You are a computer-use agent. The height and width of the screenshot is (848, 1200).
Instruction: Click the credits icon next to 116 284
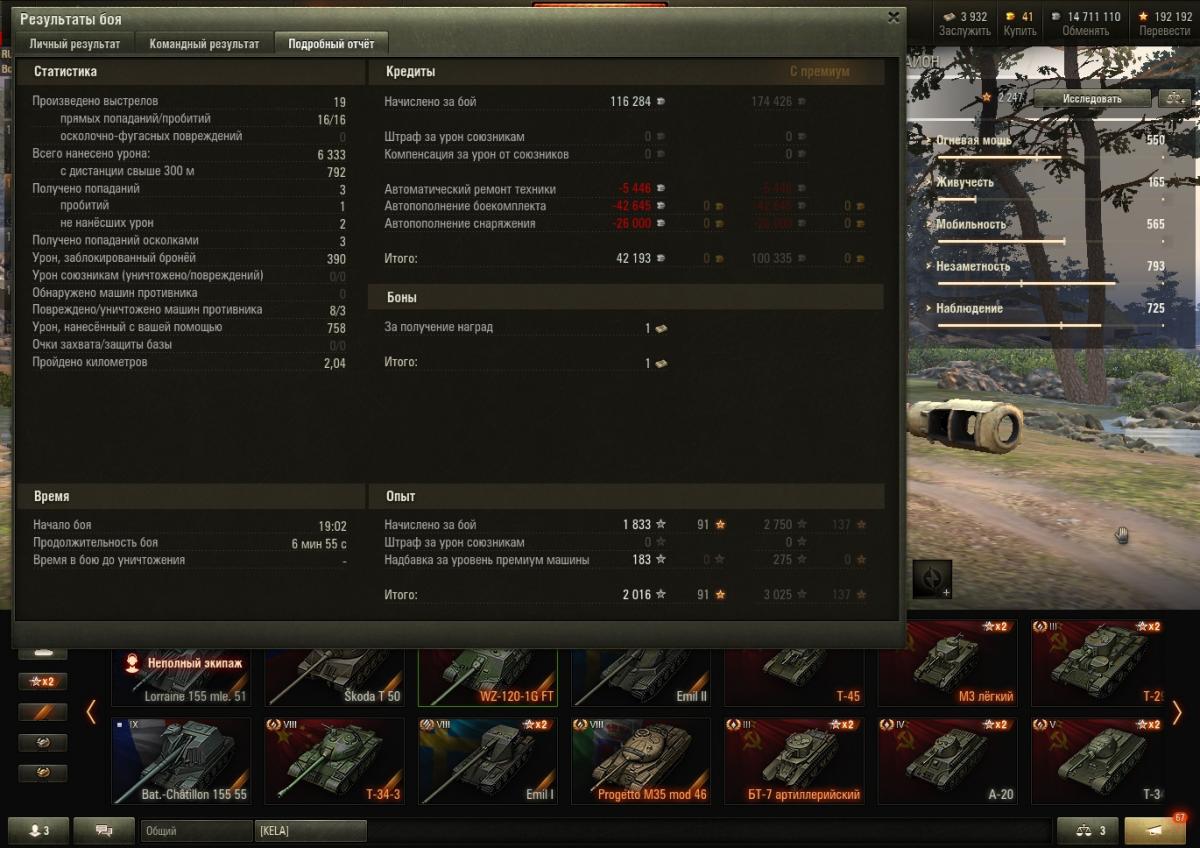660,102
